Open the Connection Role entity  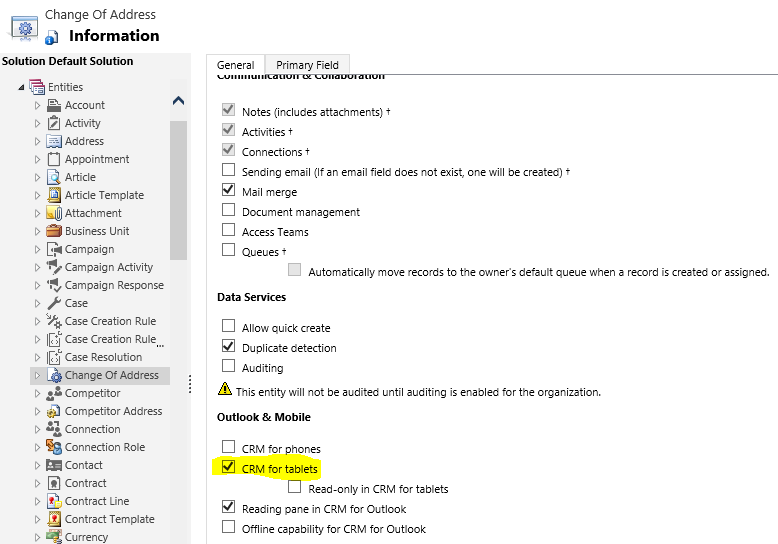pyautogui.click(x=104, y=447)
